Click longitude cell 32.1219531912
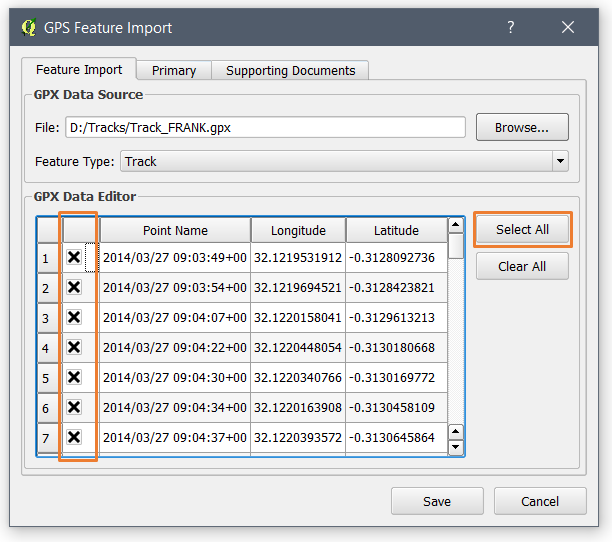The height and width of the screenshot is (542, 612). click(298, 258)
